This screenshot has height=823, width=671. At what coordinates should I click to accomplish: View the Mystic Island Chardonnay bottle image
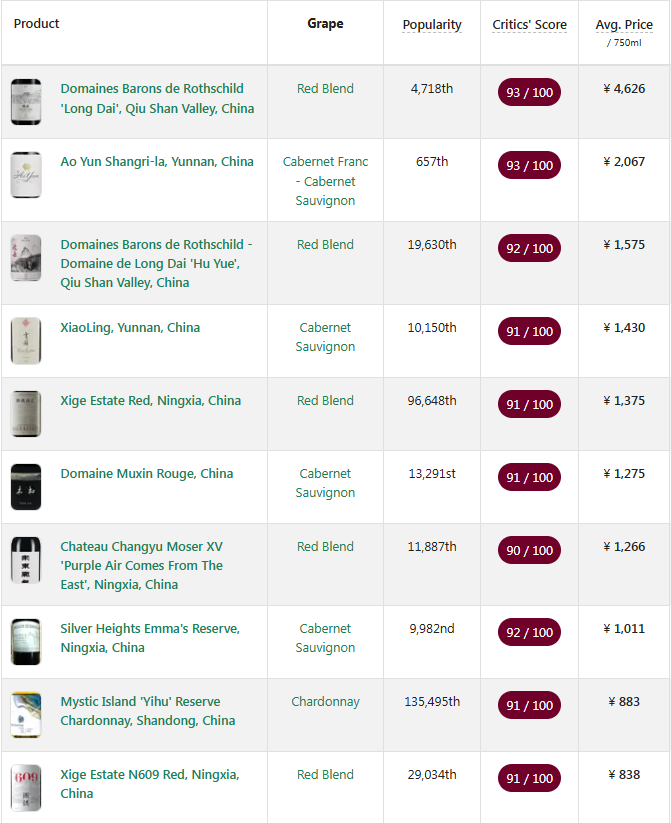click(x=26, y=715)
